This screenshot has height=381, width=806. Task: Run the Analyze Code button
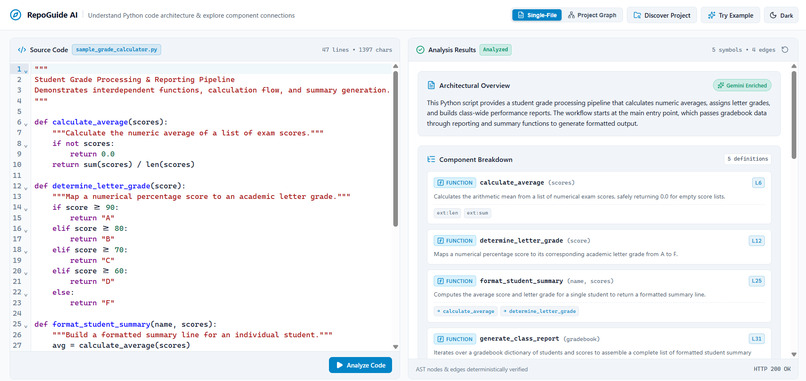360,365
